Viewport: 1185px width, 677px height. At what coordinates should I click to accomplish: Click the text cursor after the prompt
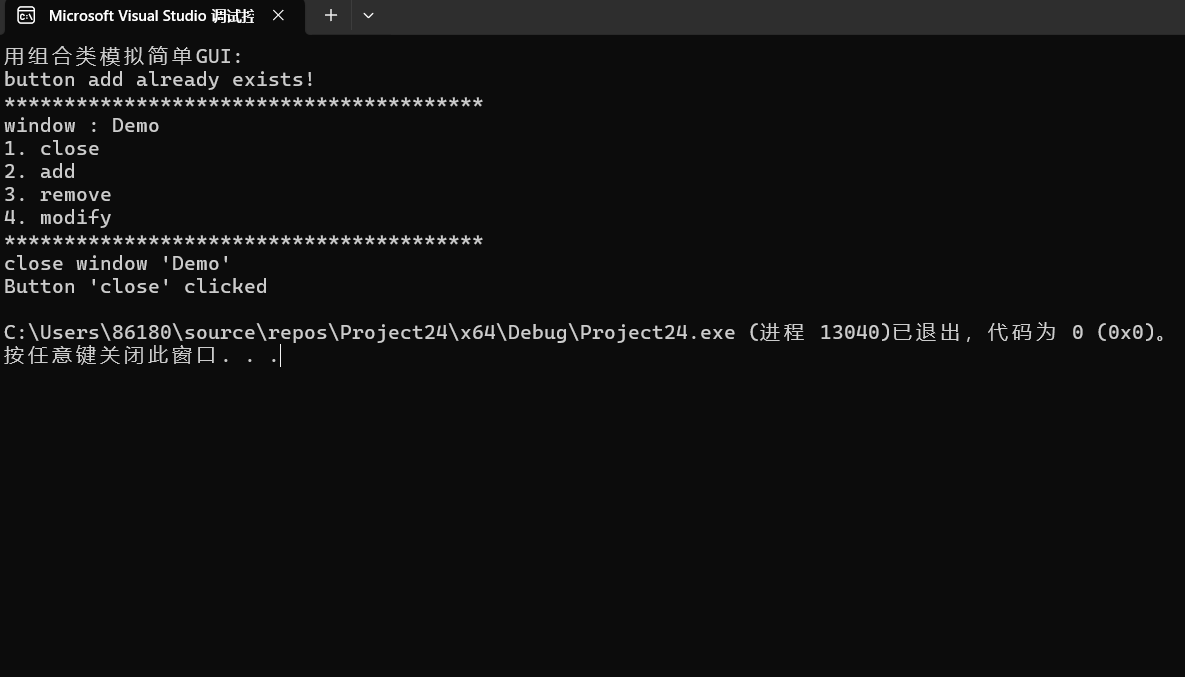[281, 356]
